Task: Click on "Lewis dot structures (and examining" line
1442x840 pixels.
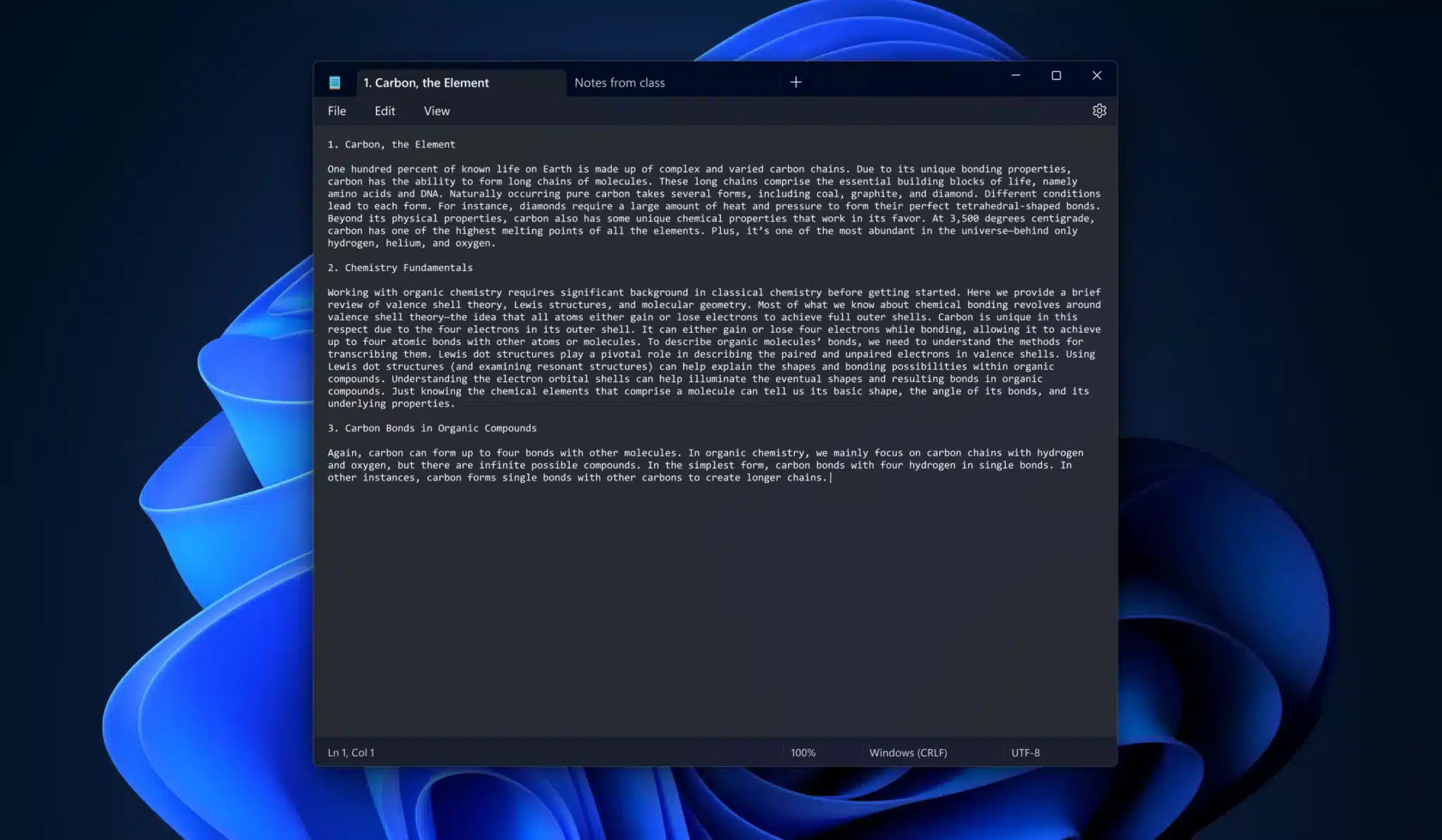Action: (691, 366)
